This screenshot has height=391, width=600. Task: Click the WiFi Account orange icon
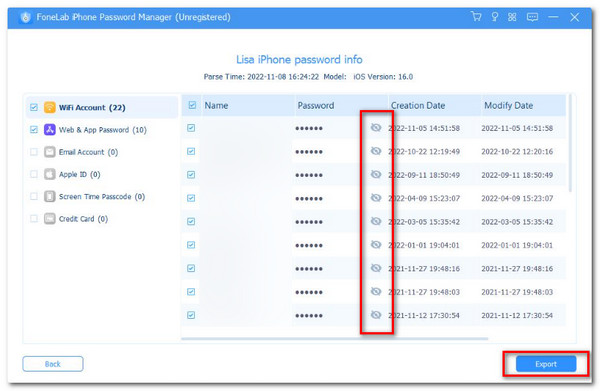pos(50,108)
